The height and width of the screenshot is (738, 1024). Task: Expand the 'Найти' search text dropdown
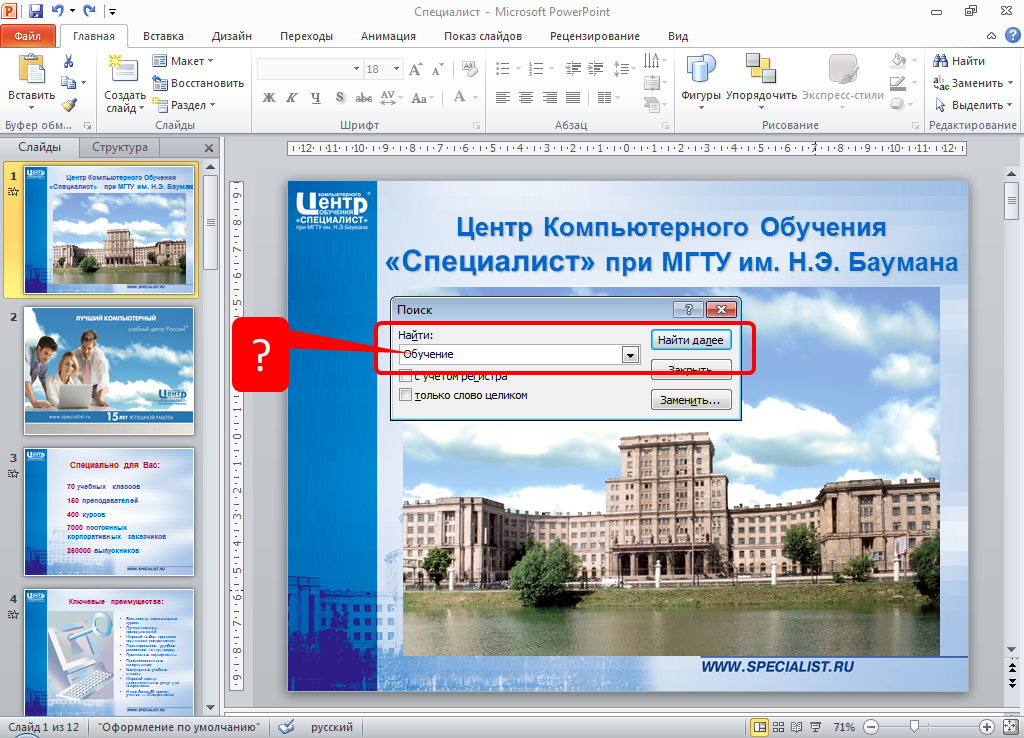point(630,355)
